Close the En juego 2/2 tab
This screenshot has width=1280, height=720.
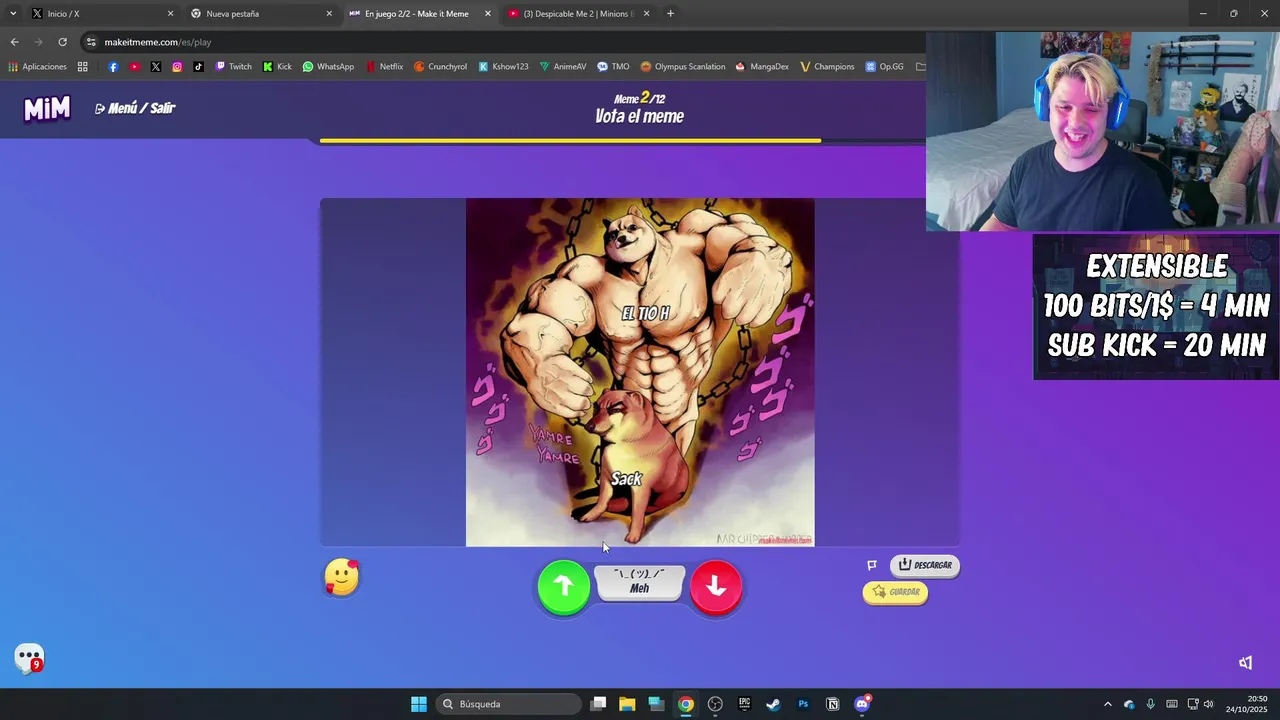(x=488, y=14)
